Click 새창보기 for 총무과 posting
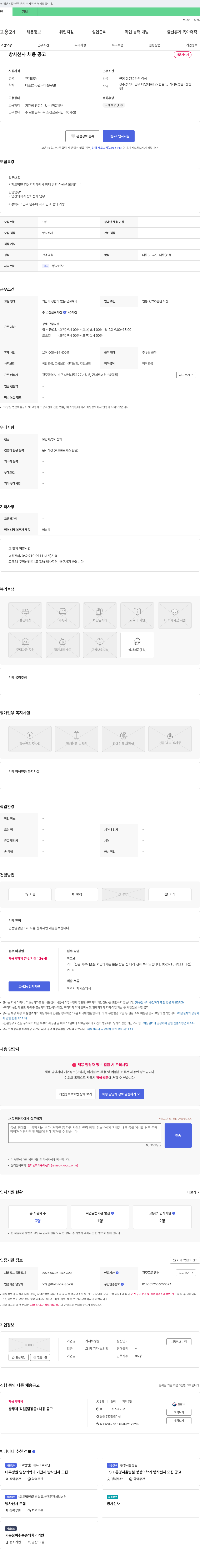This screenshot has height=1568, width=200. tap(179, 1421)
